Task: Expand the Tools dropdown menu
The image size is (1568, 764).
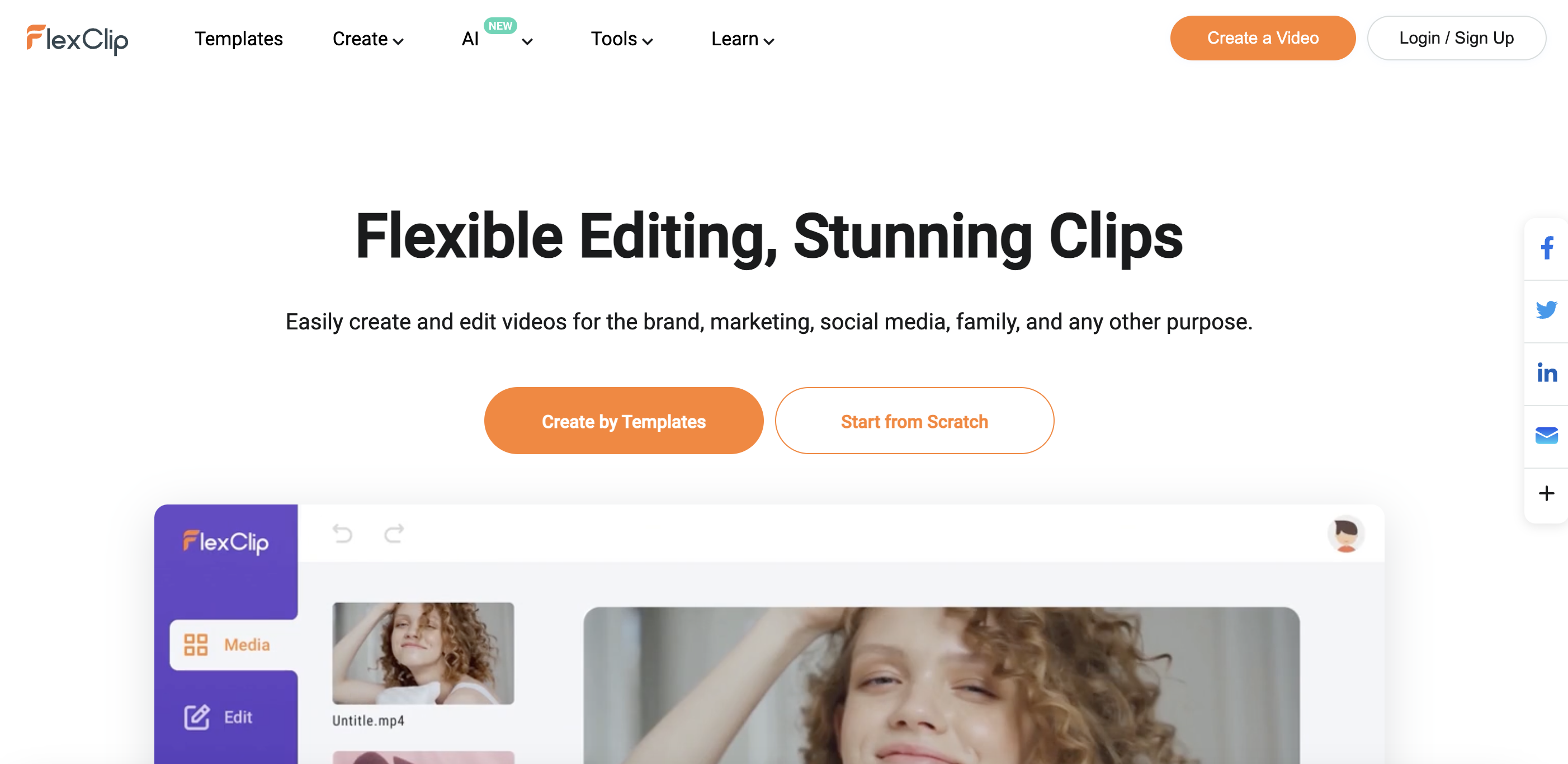Action: (x=621, y=39)
